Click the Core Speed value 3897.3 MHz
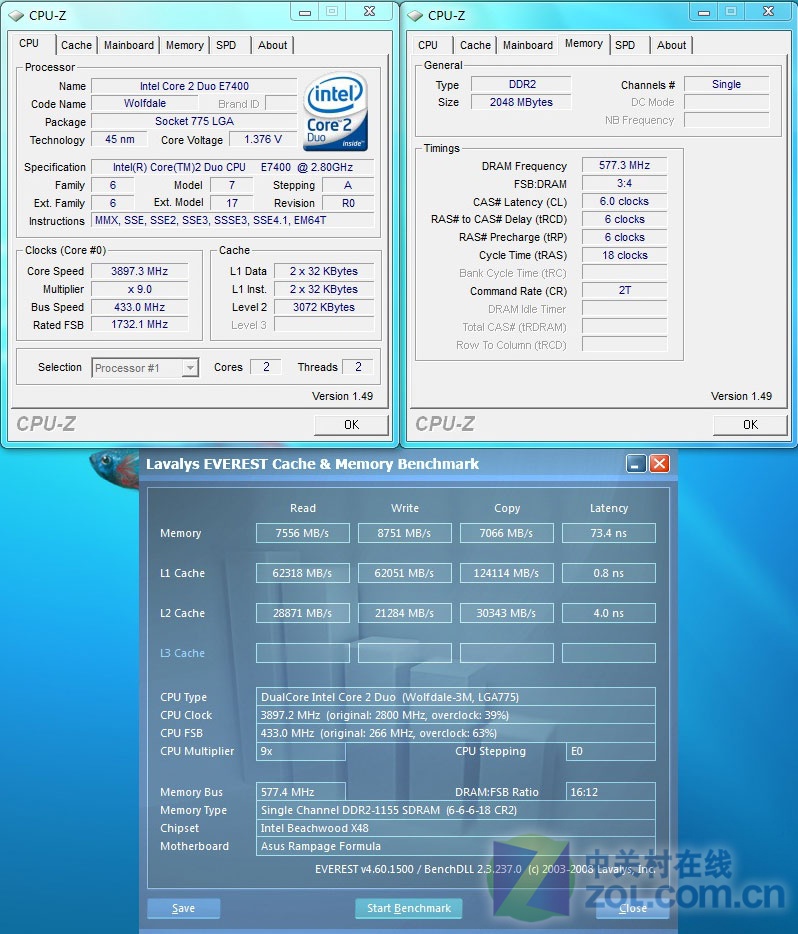This screenshot has width=798, height=934. point(140,271)
